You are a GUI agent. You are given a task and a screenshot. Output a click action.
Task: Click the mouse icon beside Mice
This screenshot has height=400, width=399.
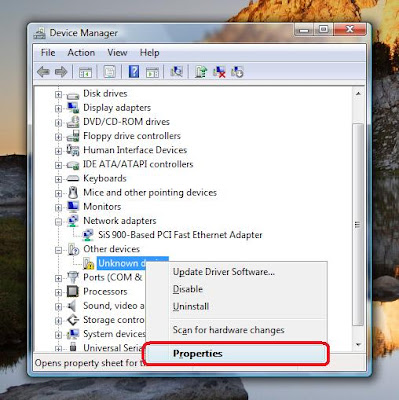pos(73,192)
